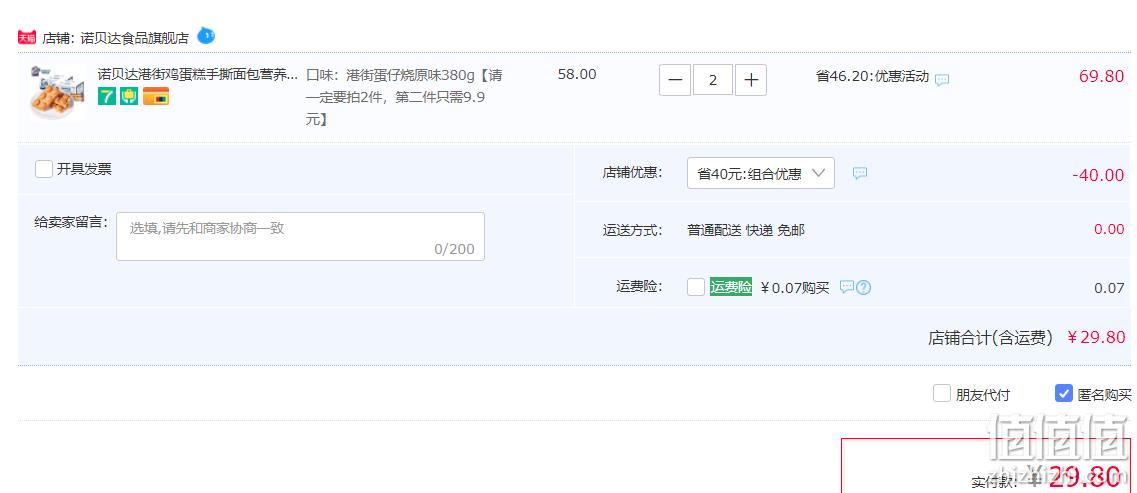Open the bread product thumbnail

(x=57, y=92)
